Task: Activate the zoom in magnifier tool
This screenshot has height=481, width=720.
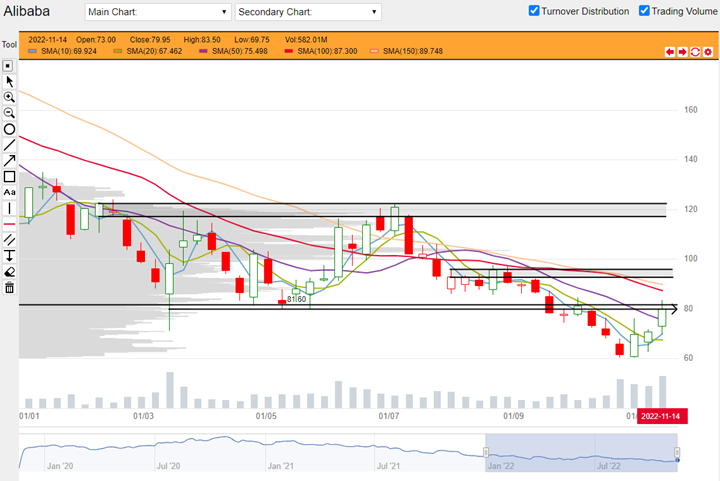Action: pyautogui.click(x=9, y=97)
